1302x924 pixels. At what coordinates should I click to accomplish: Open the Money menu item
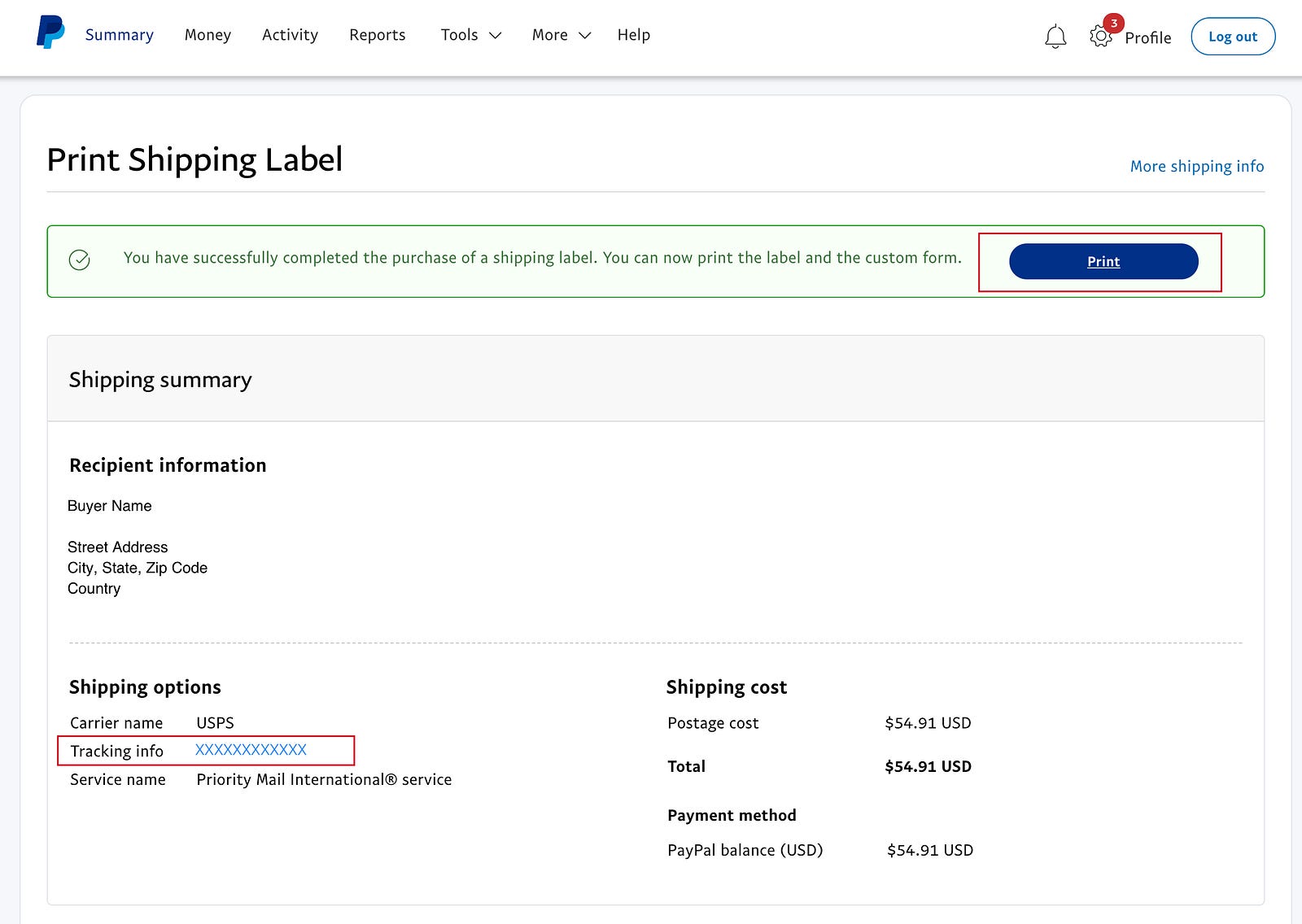coord(208,35)
